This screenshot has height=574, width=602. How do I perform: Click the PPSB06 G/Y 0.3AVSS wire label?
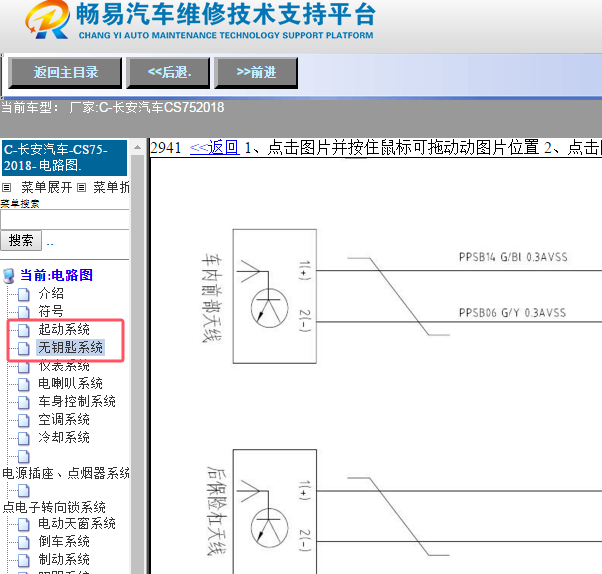[x=512, y=313]
